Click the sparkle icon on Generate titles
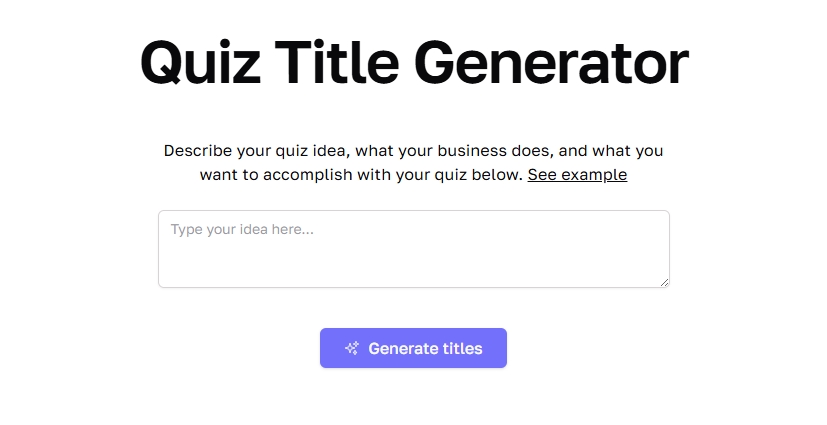The height and width of the screenshot is (425, 827). (x=351, y=348)
